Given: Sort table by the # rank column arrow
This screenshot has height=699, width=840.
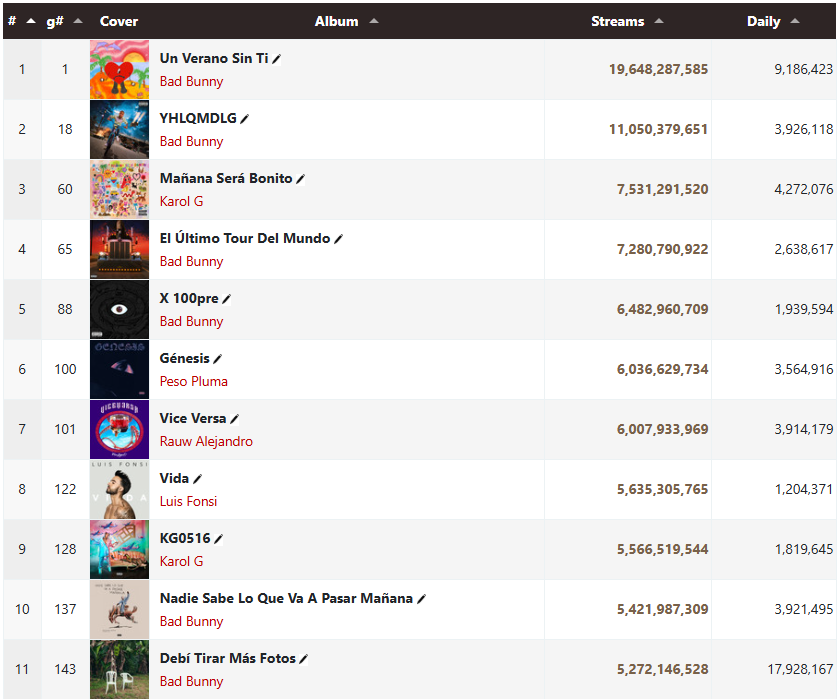Looking at the screenshot, I should [x=31, y=21].
